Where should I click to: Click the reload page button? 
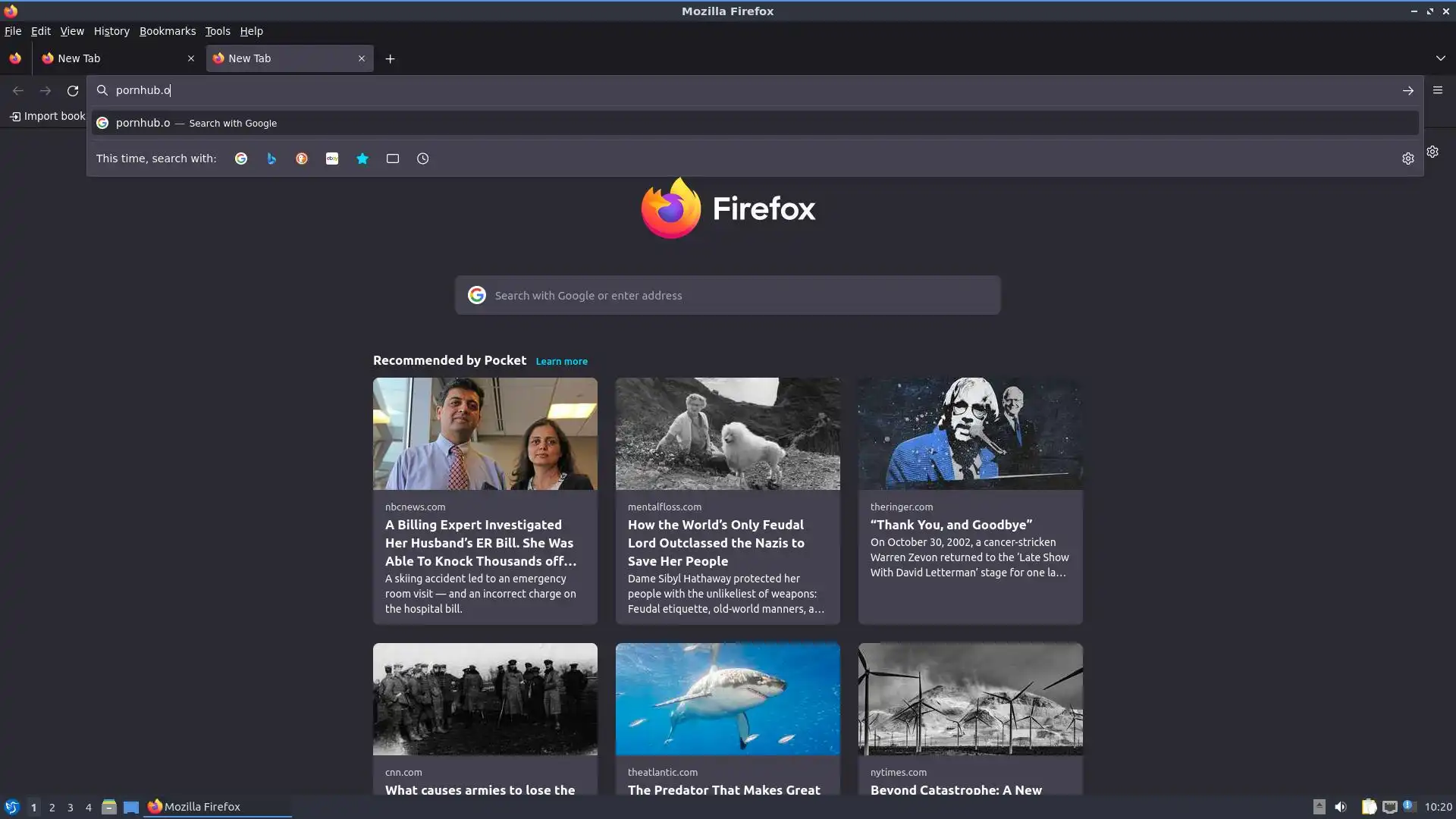tap(73, 90)
